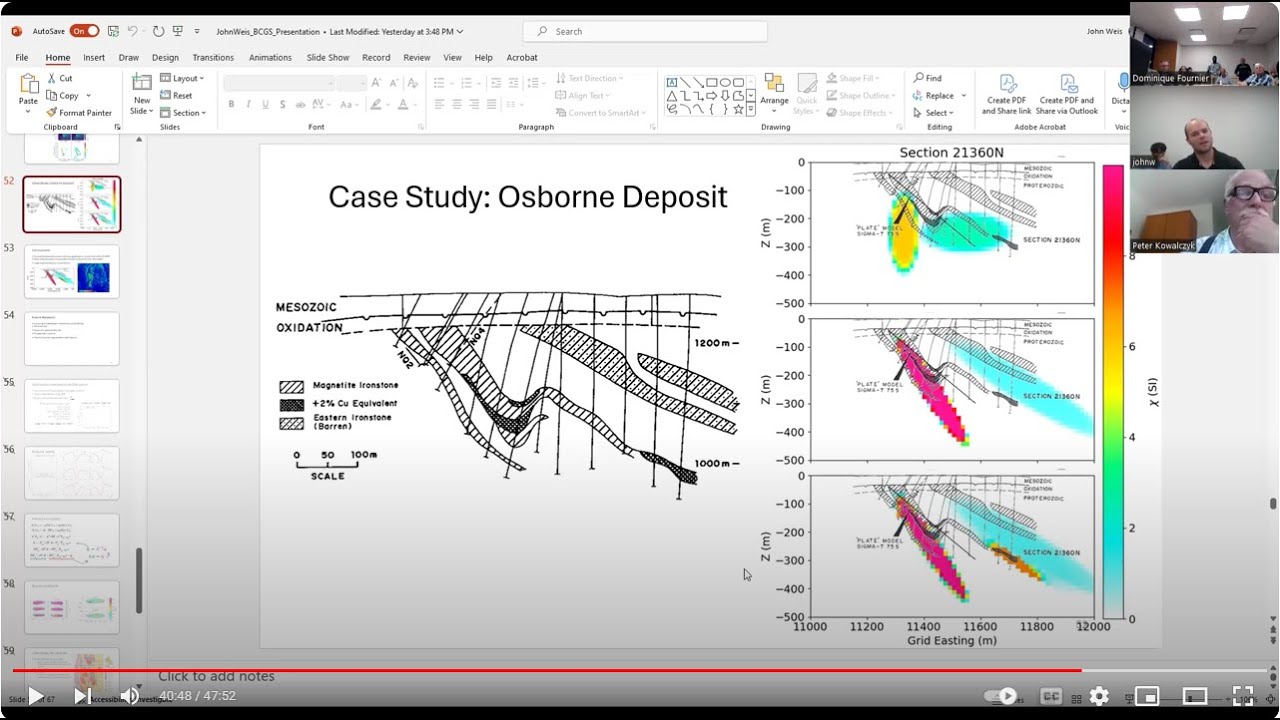Open the Section dropdown
The height and width of the screenshot is (720, 1280).
point(183,113)
